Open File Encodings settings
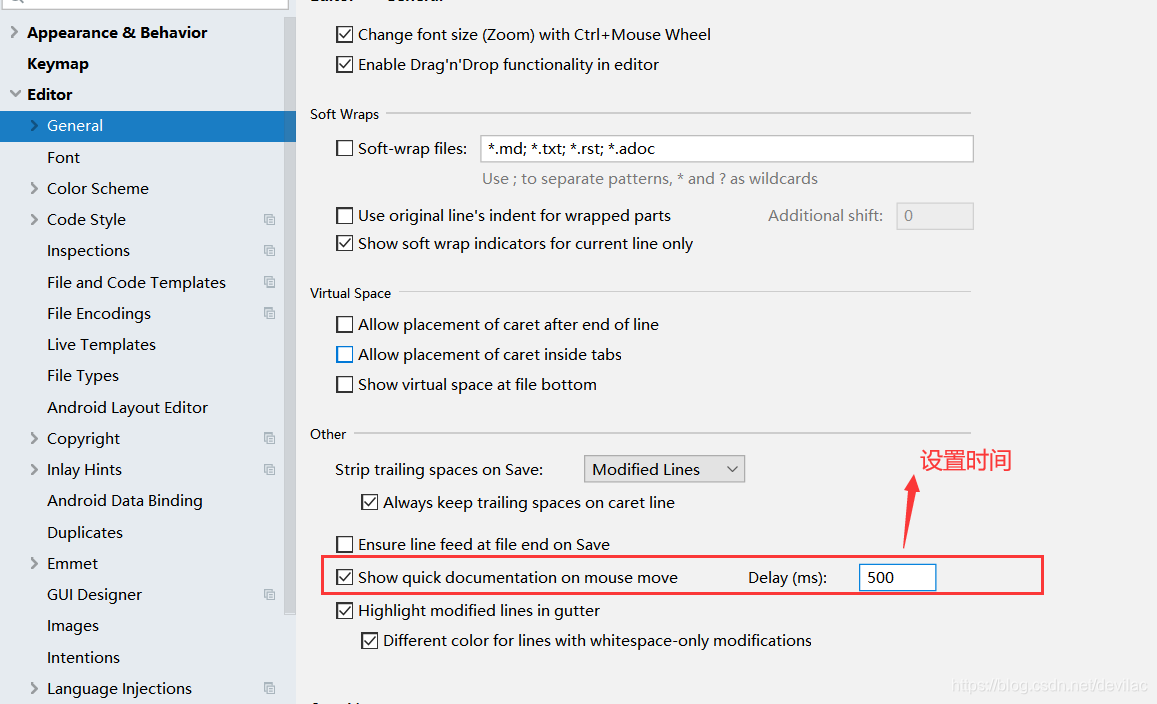 click(99, 314)
